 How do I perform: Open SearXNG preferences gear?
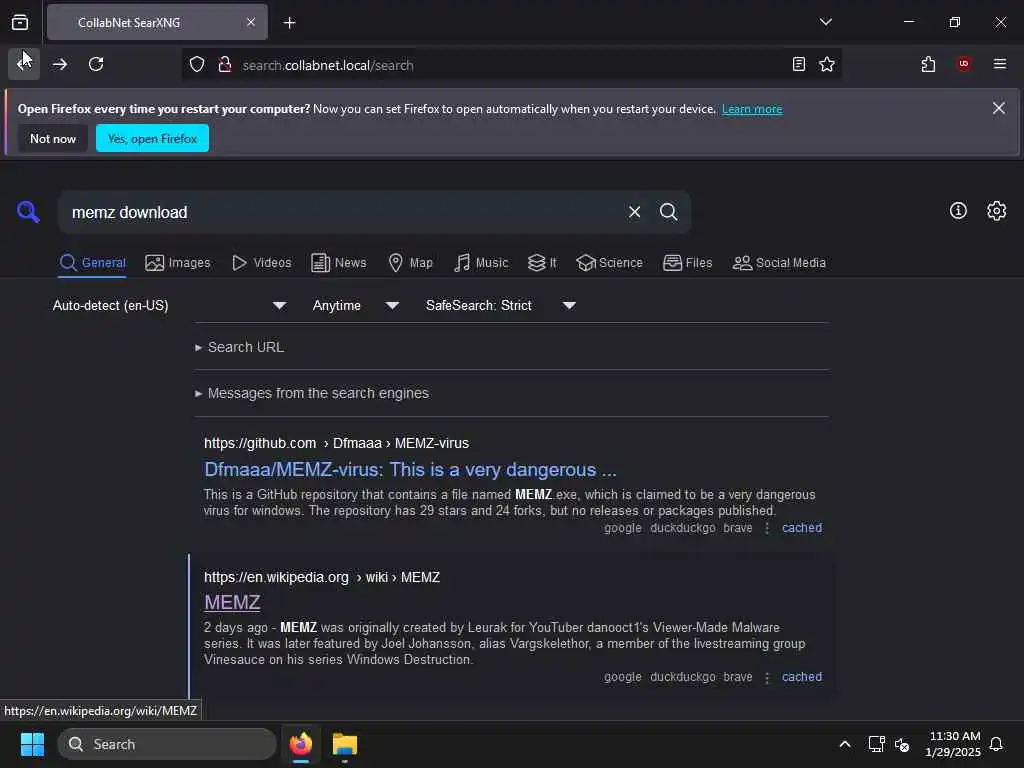(997, 210)
